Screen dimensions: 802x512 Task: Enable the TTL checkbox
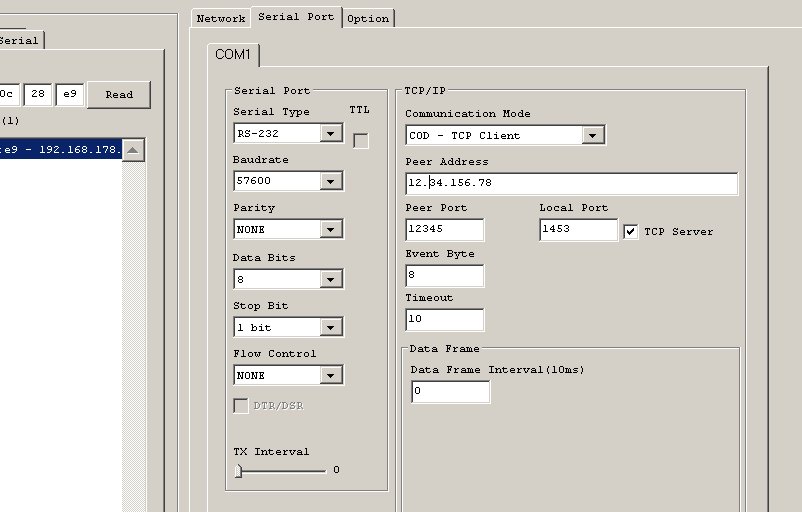point(360,140)
